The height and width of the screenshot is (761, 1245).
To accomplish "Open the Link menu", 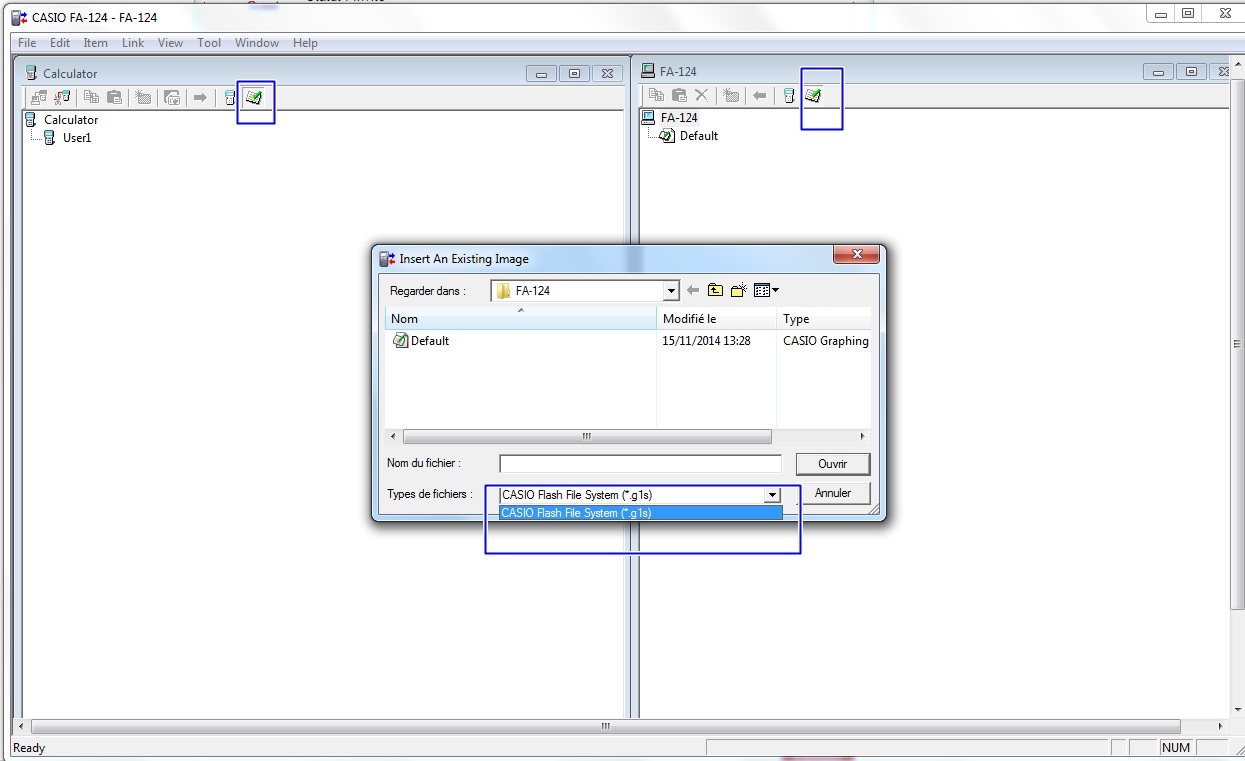I will click(x=133, y=43).
